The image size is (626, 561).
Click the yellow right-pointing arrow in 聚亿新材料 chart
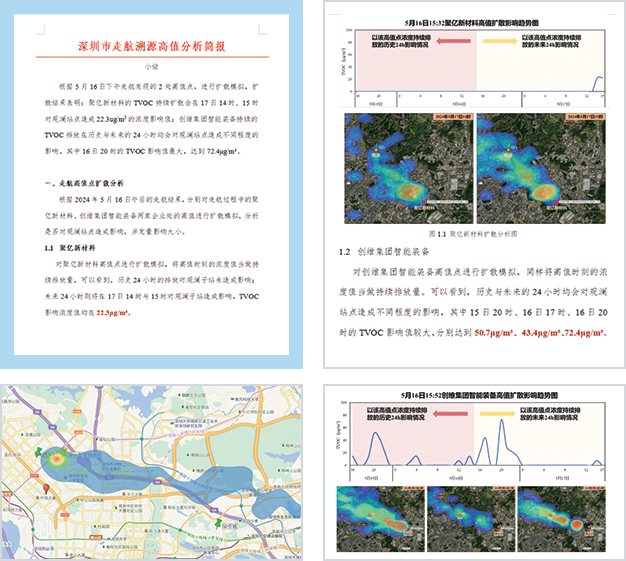click(500, 41)
